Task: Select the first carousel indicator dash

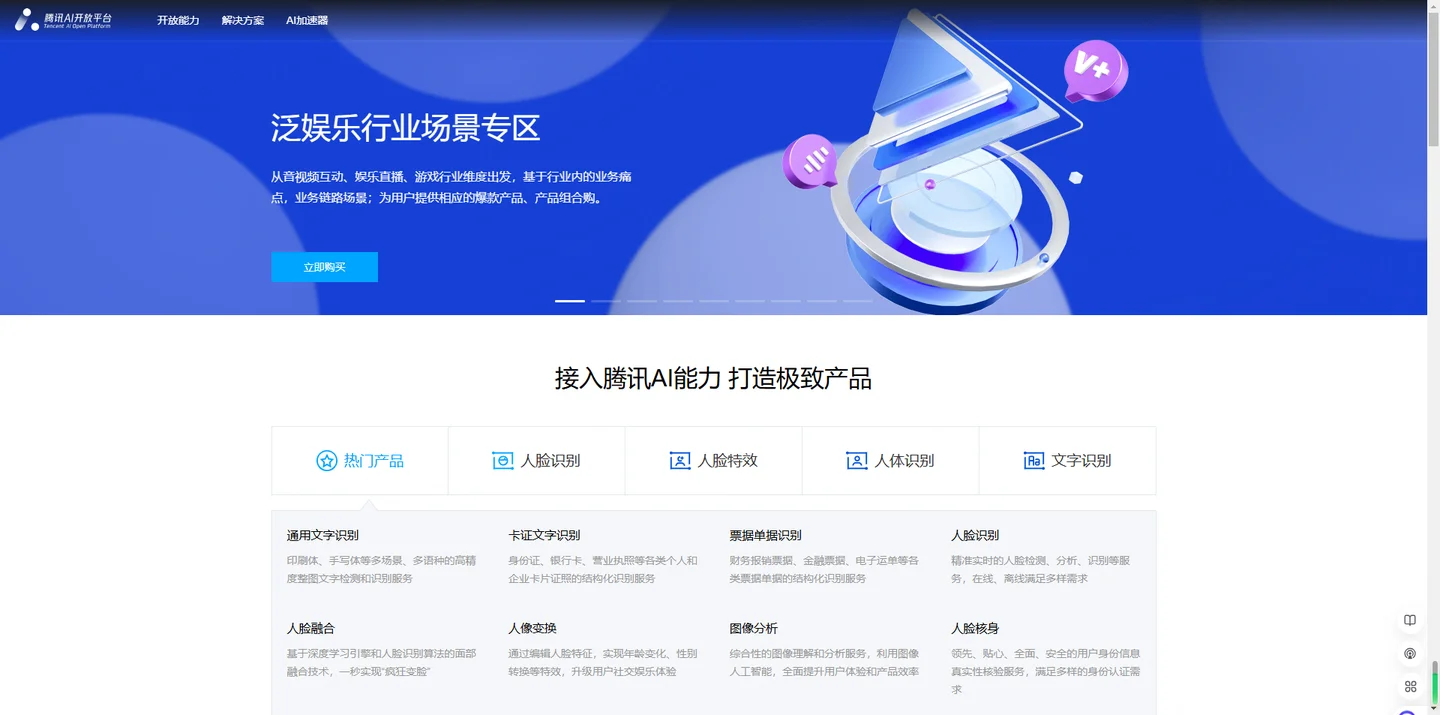Action: point(570,300)
